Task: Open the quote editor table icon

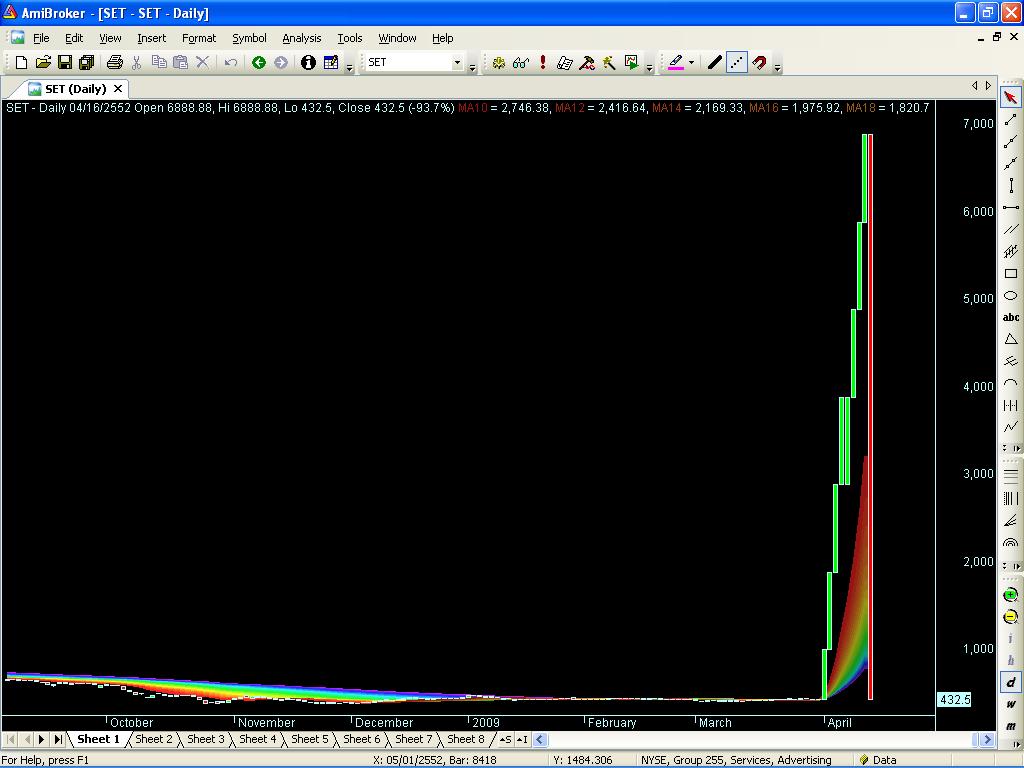Action: point(331,63)
